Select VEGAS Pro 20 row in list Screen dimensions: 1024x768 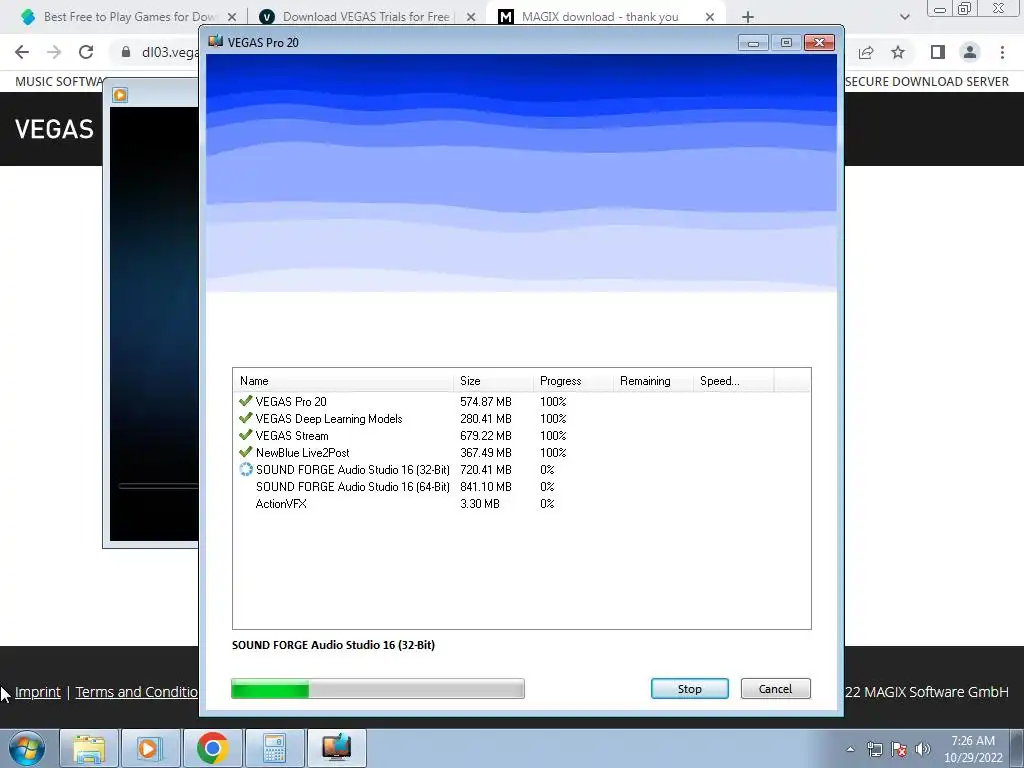click(521, 402)
